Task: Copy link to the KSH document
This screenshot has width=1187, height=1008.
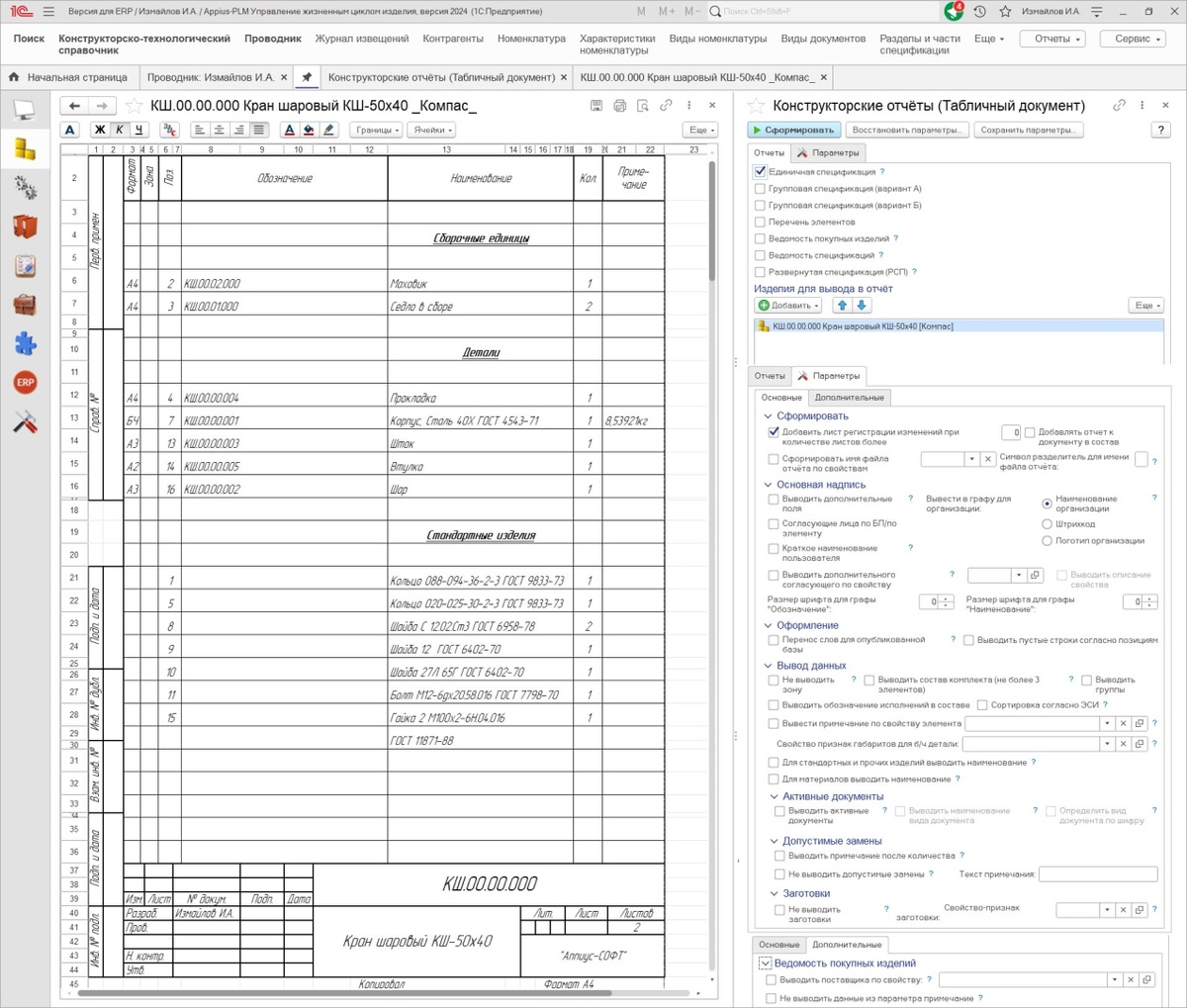Action: 667,105
